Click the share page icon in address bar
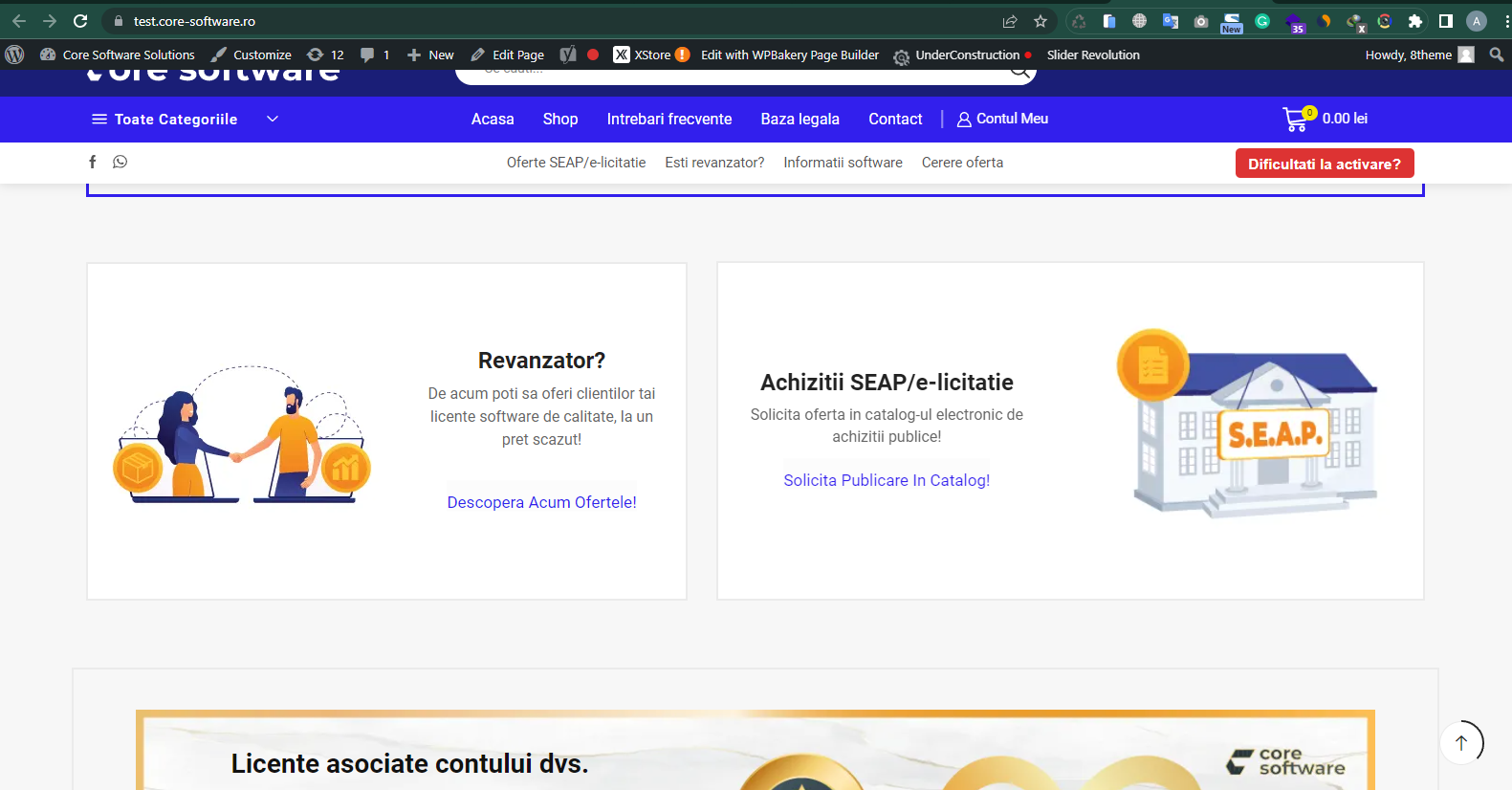Screen dimensions: 1512x790 [x=1010, y=21]
